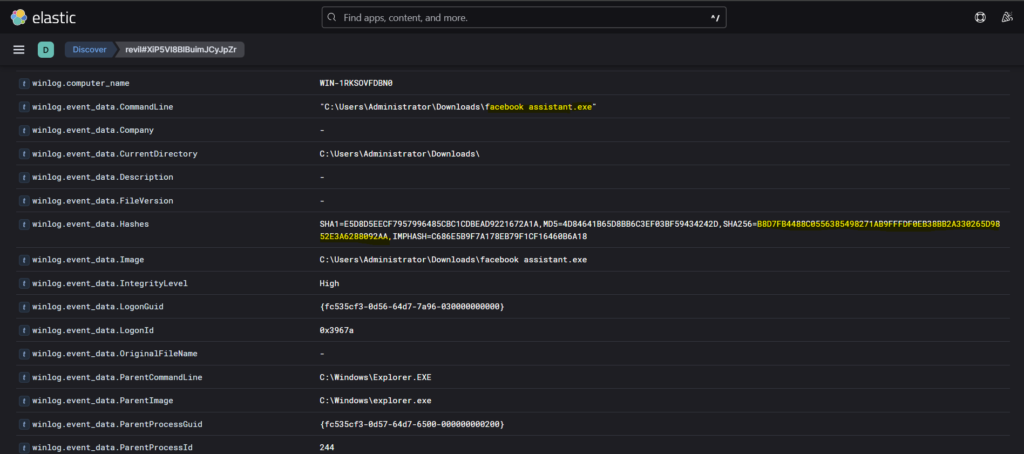Image resolution: width=1024 pixels, height=454 pixels.
Task: Focus the 'Find apps, content, and more' search field
Action: tap(520, 18)
